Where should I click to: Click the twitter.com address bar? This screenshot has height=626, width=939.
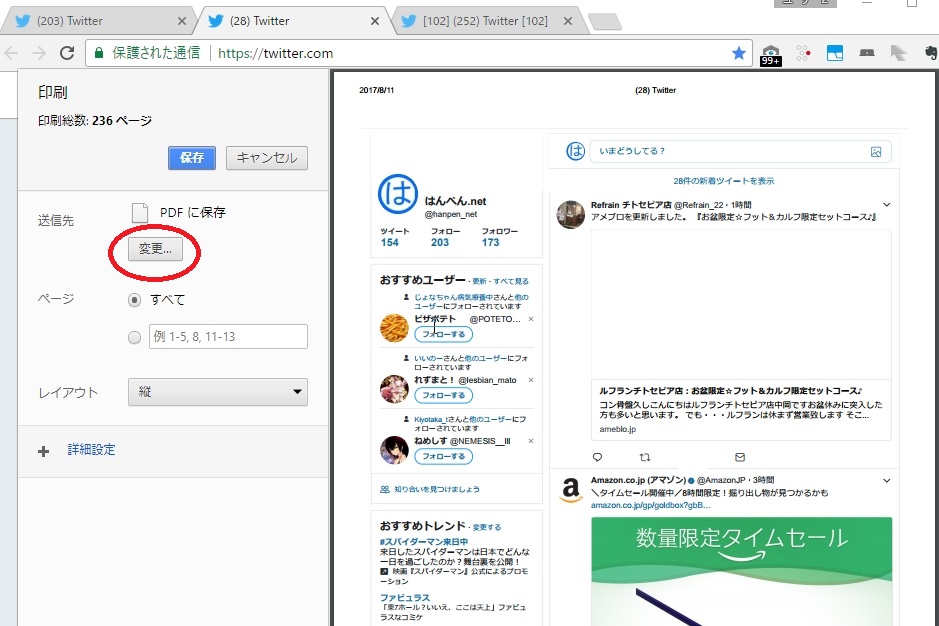click(x=418, y=53)
